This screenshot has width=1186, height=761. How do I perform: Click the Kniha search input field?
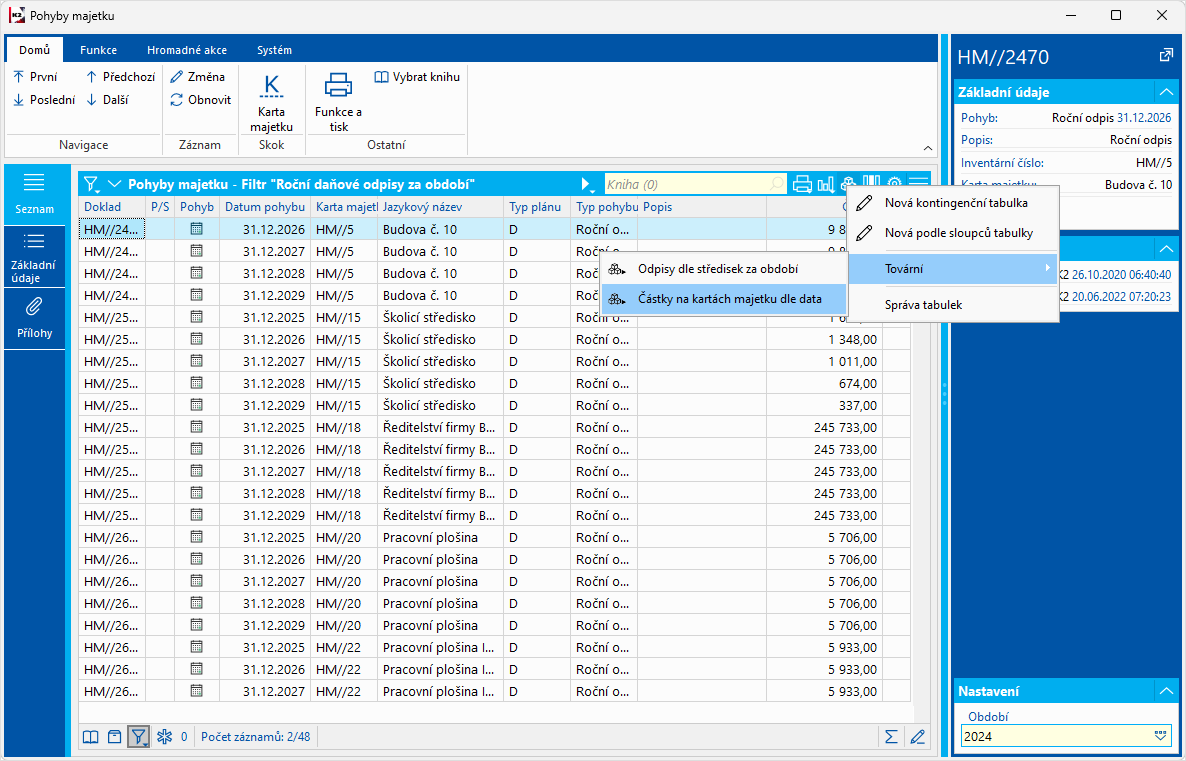[688, 184]
